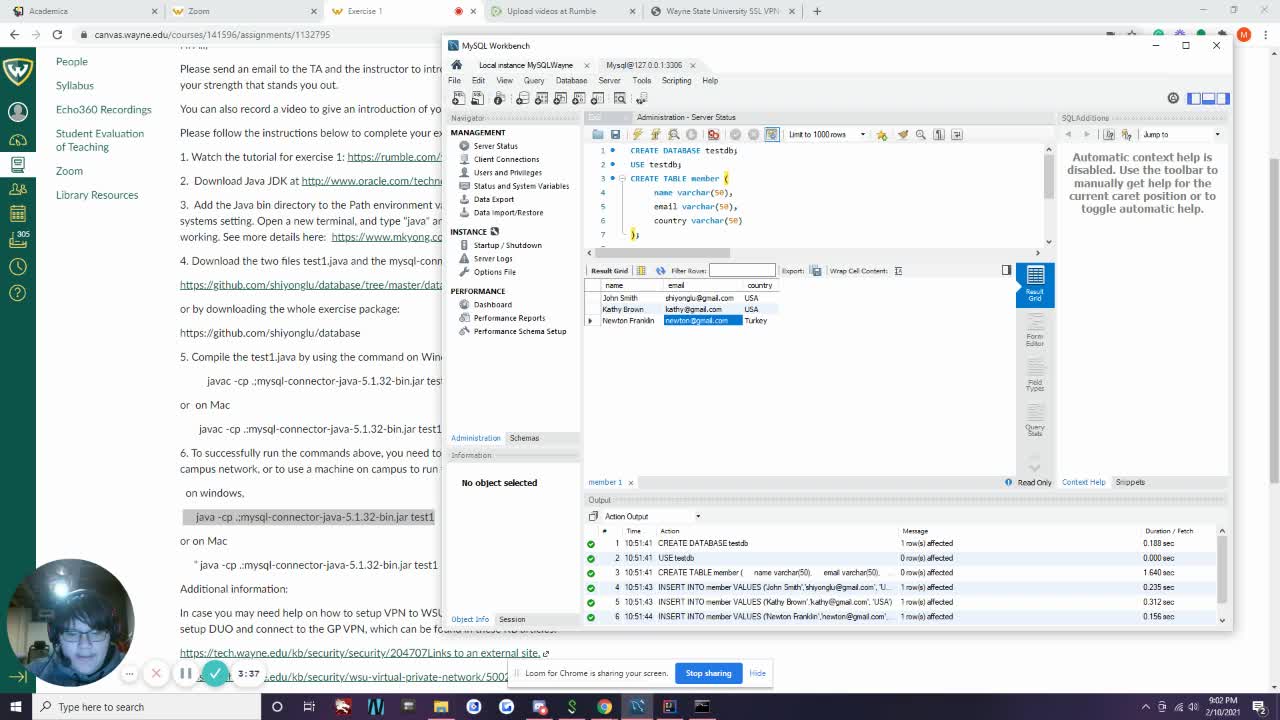Screen dimensions: 1280x720
Task: Open Performance Reports in Navigator
Action: [x=509, y=318]
